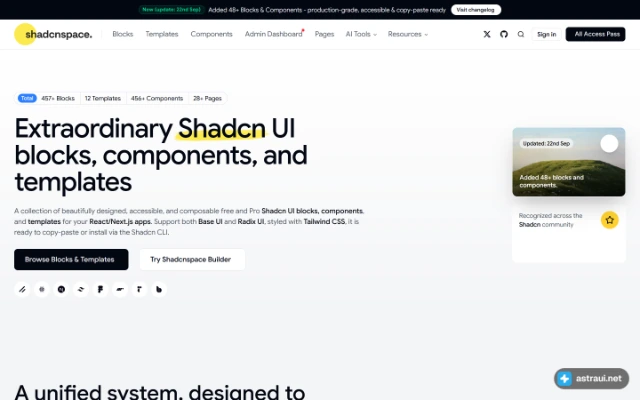Screen dimensions: 640x400
Task: Open the Pages nav item
Action: point(324,34)
